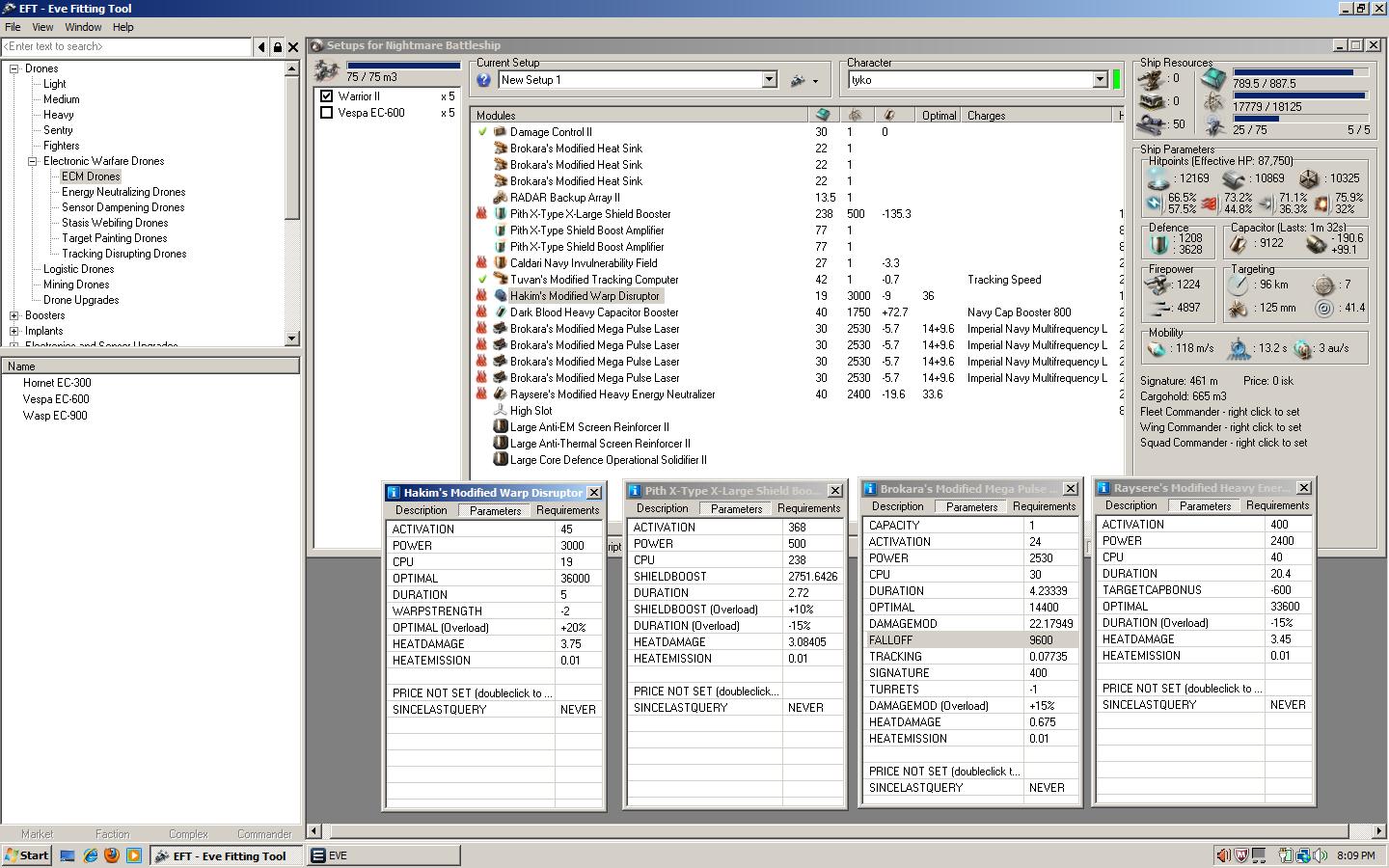
Task: Click Fleet Commander right click to set text
Action: click(x=1219, y=412)
